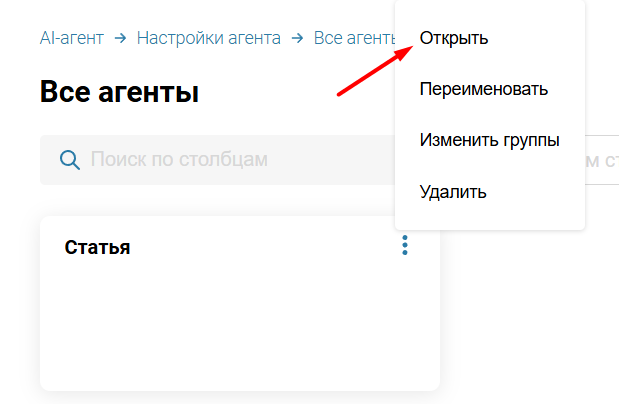The width and height of the screenshot is (619, 404).
Task: Open Настройки агента breadcrumb link
Action: (x=208, y=38)
